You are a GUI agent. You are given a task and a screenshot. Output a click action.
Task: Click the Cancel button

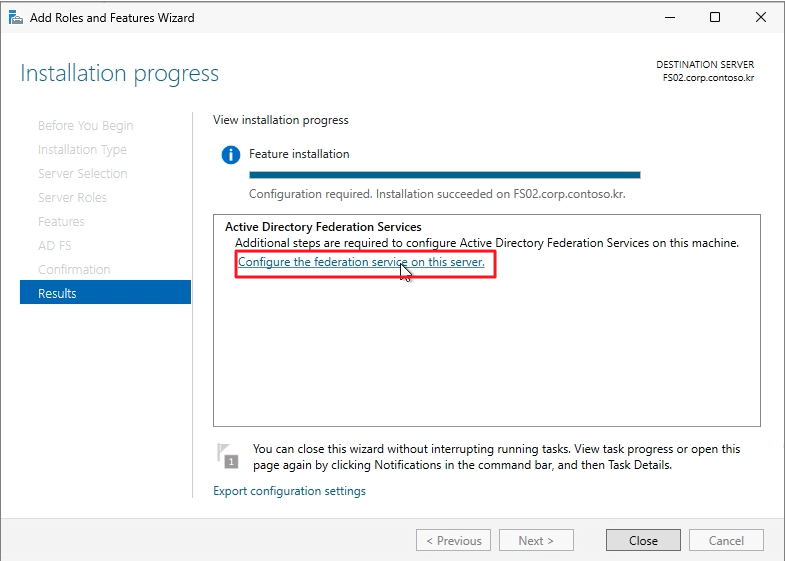pyautogui.click(x=726, y=540)
